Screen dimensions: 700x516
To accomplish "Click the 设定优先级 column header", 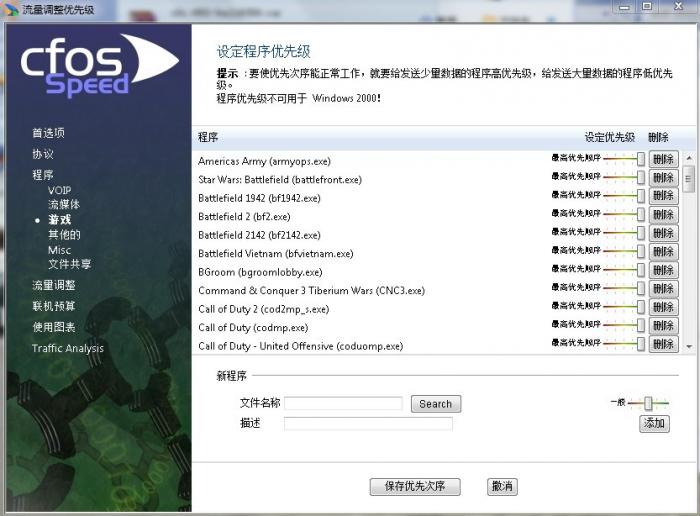I will pyautogui.click(x=610, y=137).
